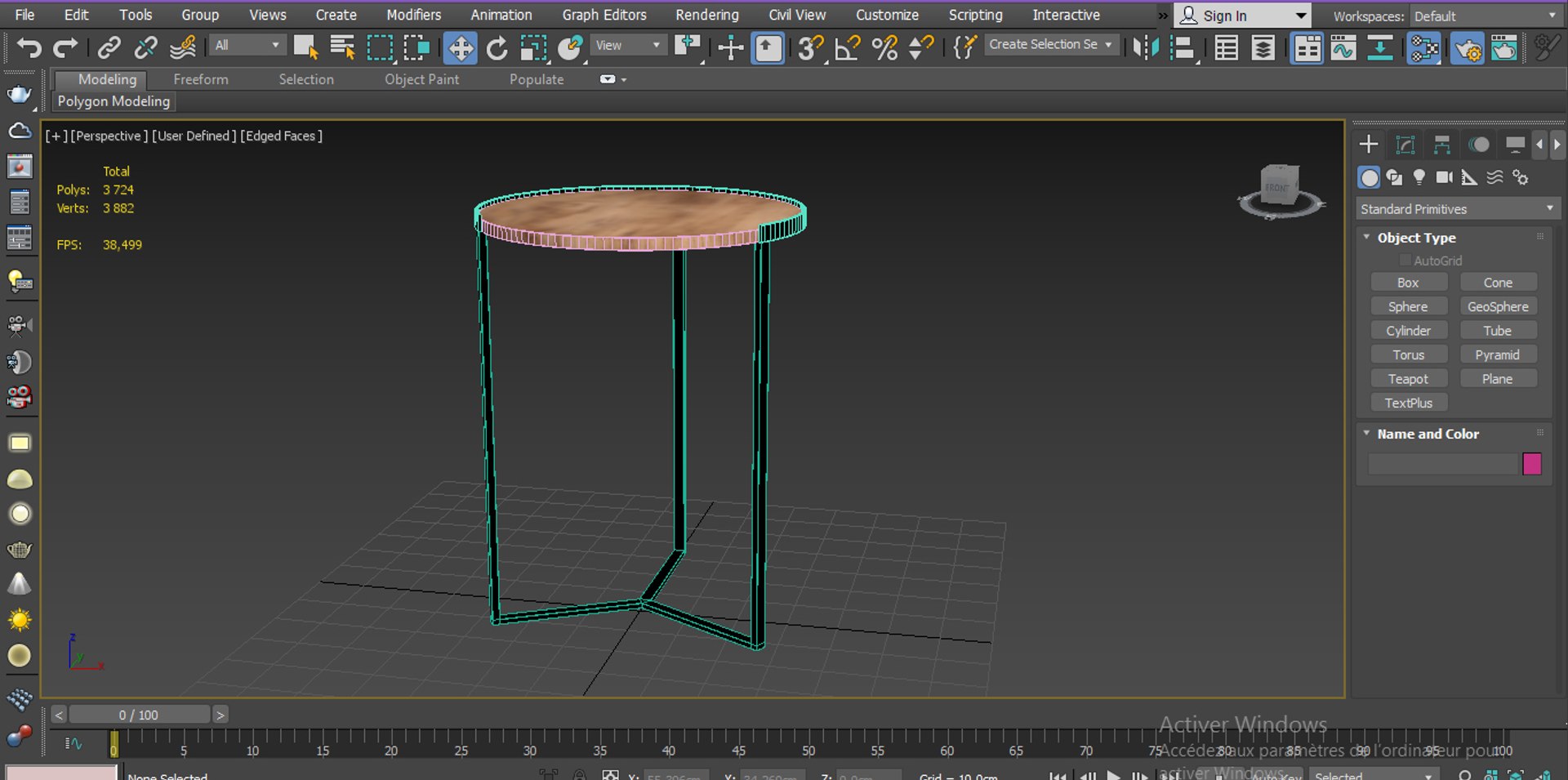Click the Select and Link chain icon
Image resolution: width=1568 pixels, height=780 pixels.
pyautogui.click(x=109, y=48)
